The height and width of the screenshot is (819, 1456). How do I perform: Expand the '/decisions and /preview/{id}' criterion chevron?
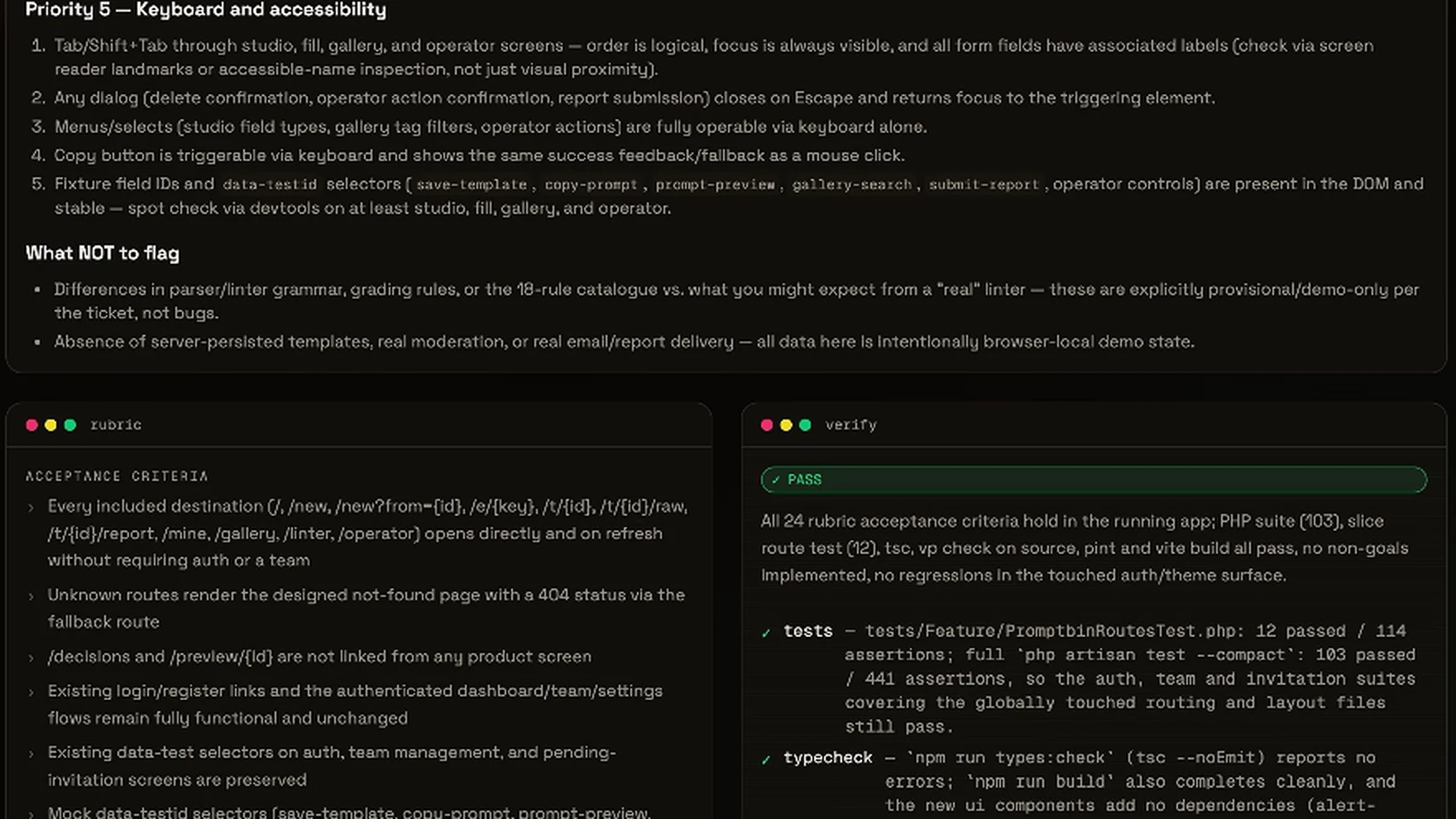pos(31,659)
